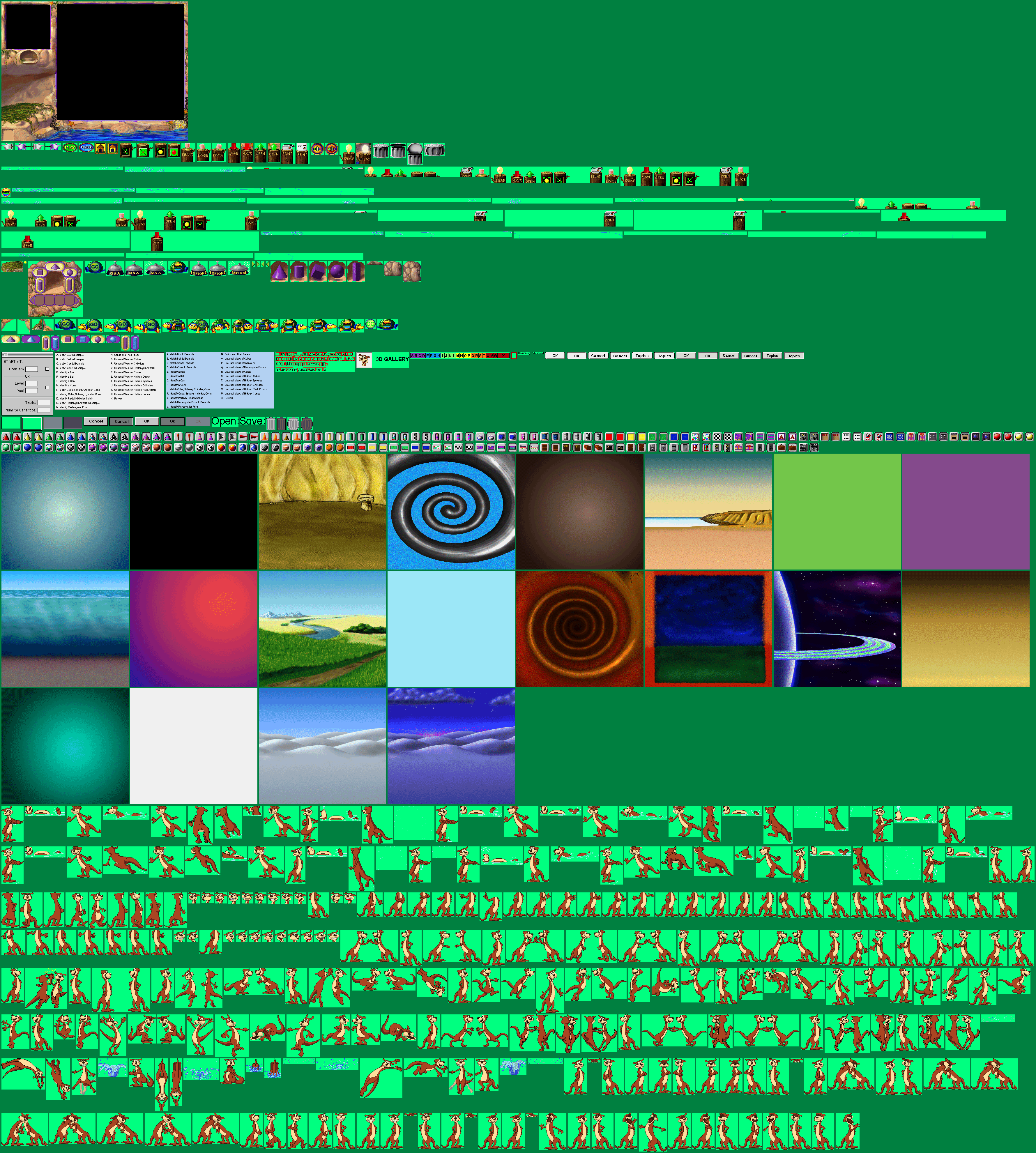Choose the yellow cave interior background
This screenshot has height=1153, width=1036.
coord(323,512)
